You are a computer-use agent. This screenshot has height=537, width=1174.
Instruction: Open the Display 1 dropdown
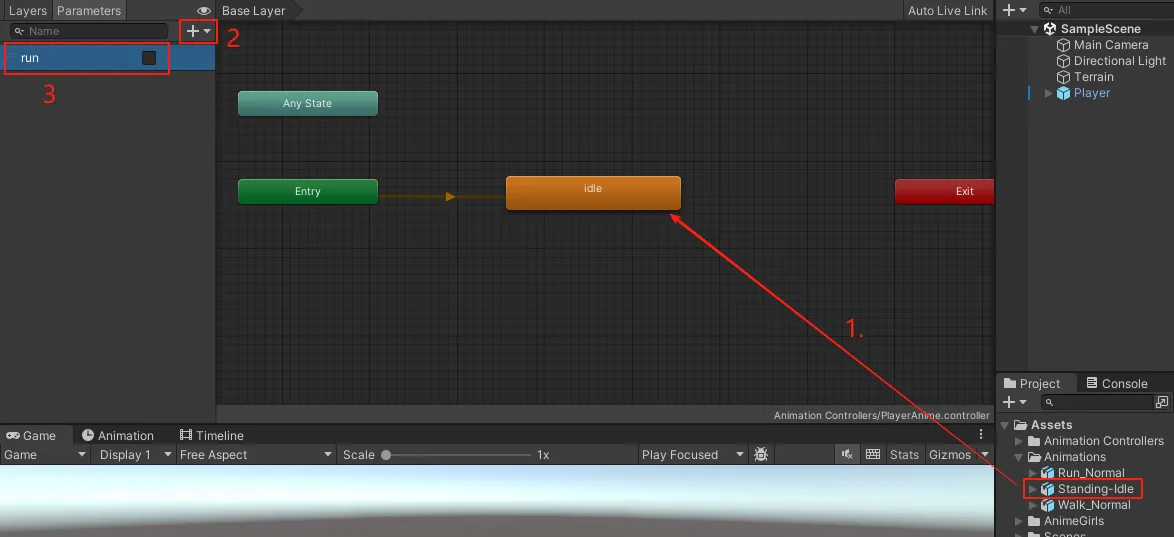[133, 455]
